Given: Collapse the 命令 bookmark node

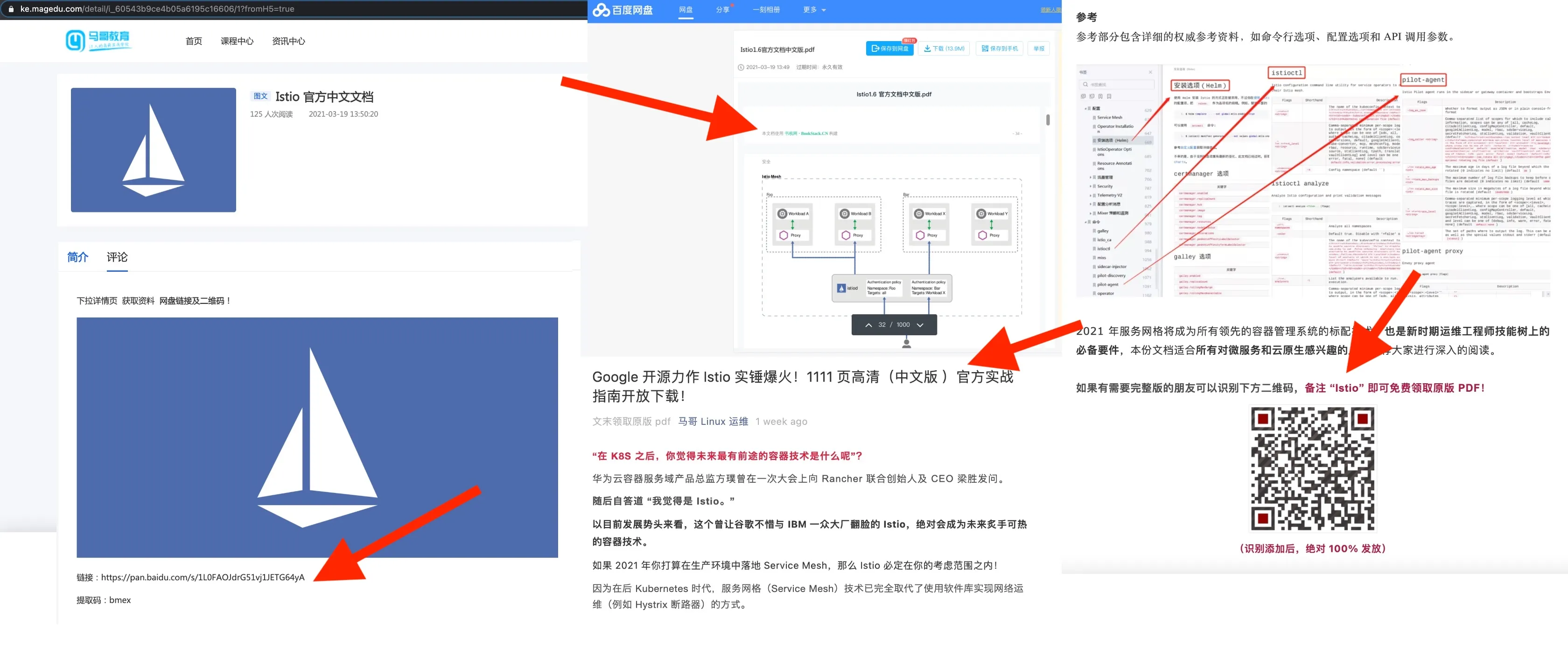Looking at the screenshot, I should pyautogui.click(x=1086, y=222).
